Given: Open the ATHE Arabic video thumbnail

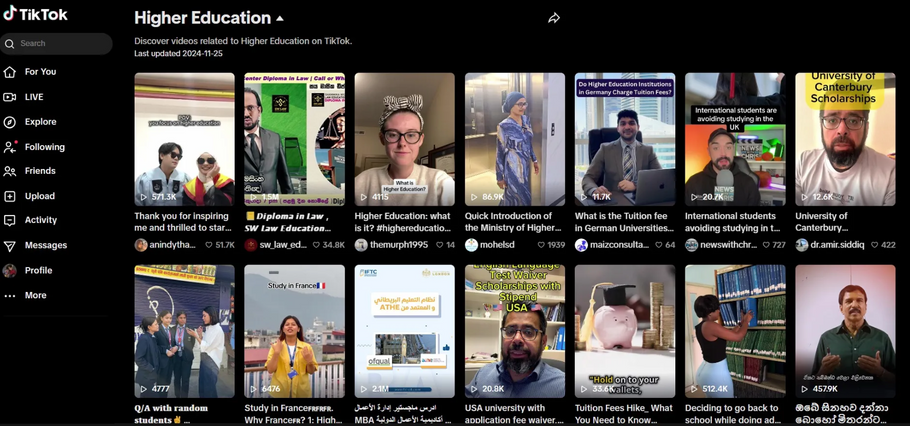Looking at the screenshot, I should tap(405, 331).
